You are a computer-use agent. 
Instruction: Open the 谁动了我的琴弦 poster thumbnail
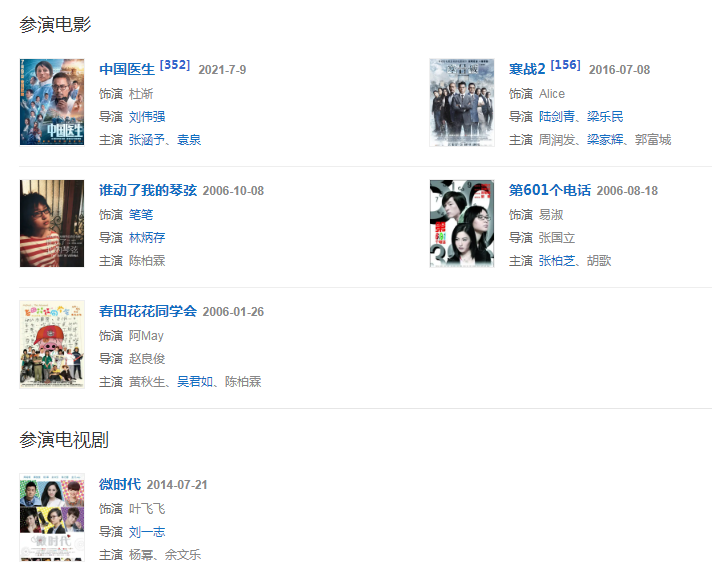(x=52, y=223)
